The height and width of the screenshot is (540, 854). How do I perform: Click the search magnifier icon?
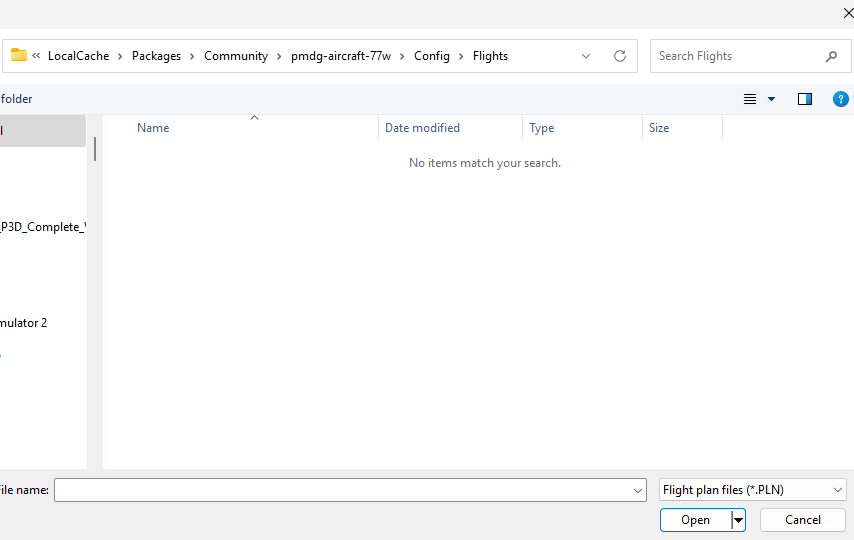[x=831, y=56]
